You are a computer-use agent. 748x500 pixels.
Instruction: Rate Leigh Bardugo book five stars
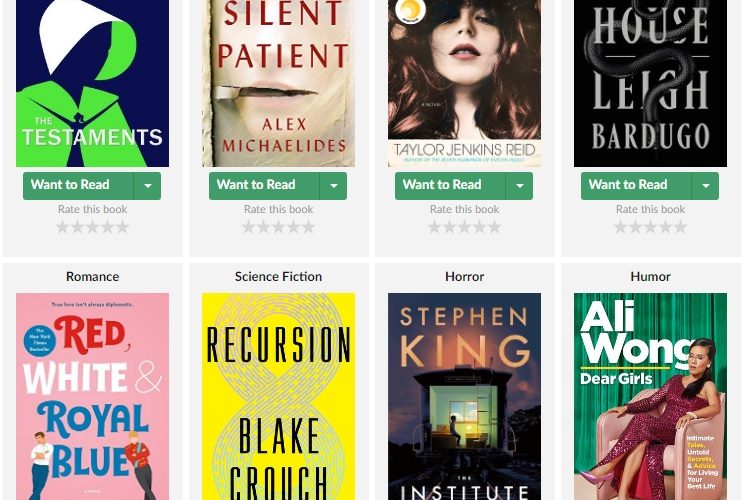[681, 227]
